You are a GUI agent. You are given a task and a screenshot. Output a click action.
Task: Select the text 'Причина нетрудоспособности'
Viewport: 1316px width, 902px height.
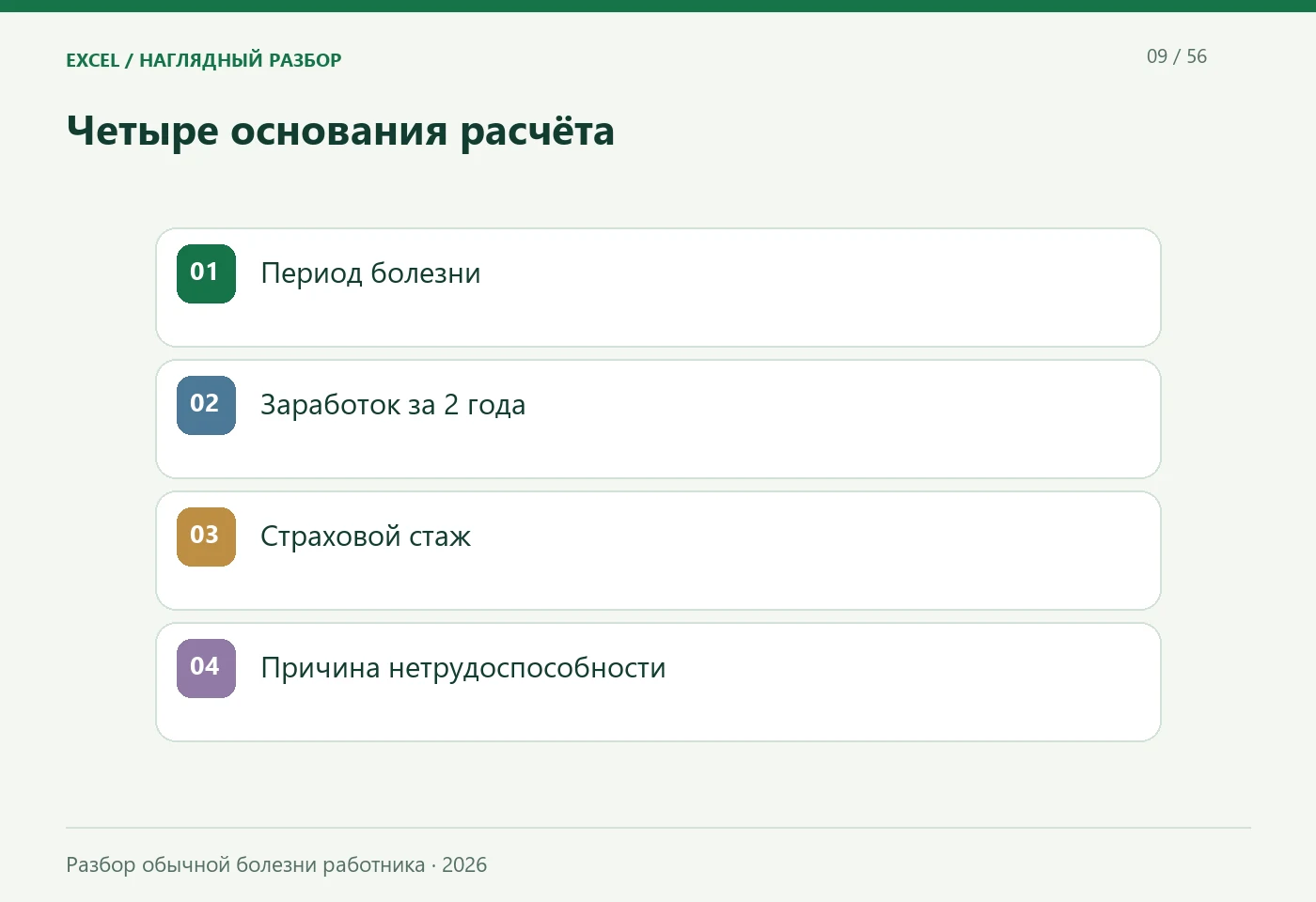463,668
